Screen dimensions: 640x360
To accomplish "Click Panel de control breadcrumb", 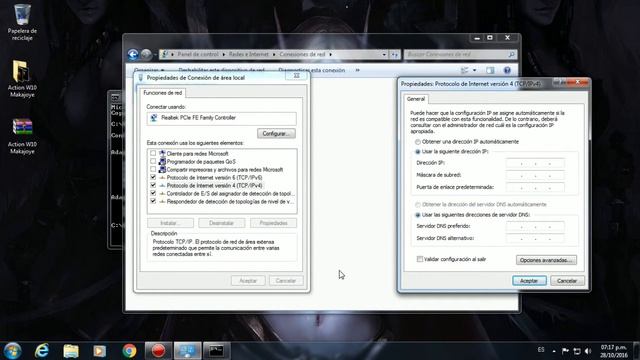I will click(x=198, y=54).
